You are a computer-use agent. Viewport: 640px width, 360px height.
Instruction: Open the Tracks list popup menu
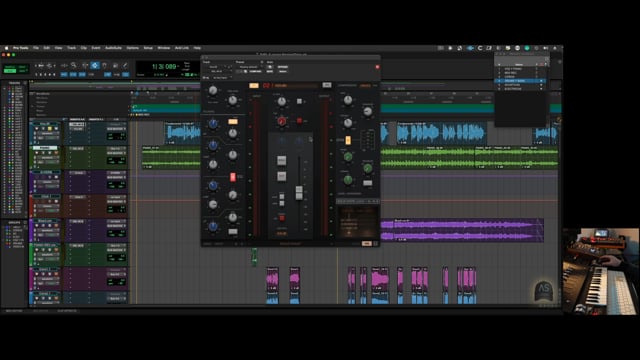tap(25, 83)
